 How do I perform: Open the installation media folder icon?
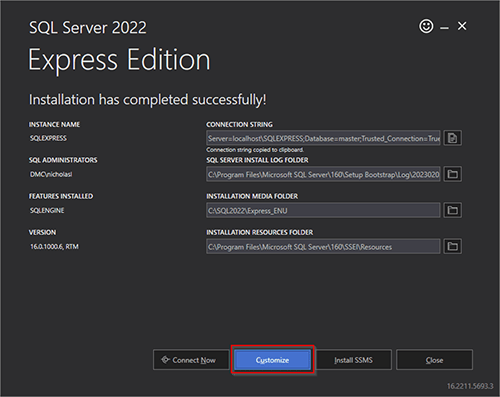tap(452, 210)
